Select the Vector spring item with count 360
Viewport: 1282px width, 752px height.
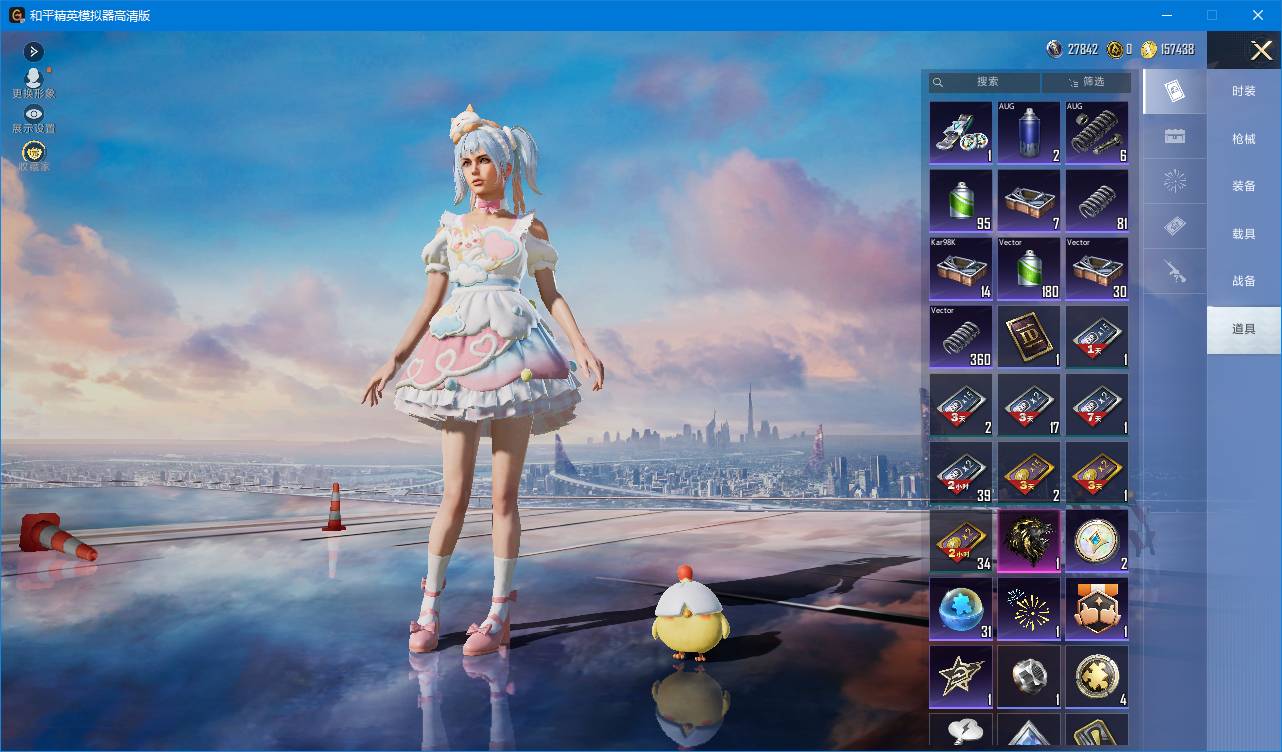tap(961, 336)
